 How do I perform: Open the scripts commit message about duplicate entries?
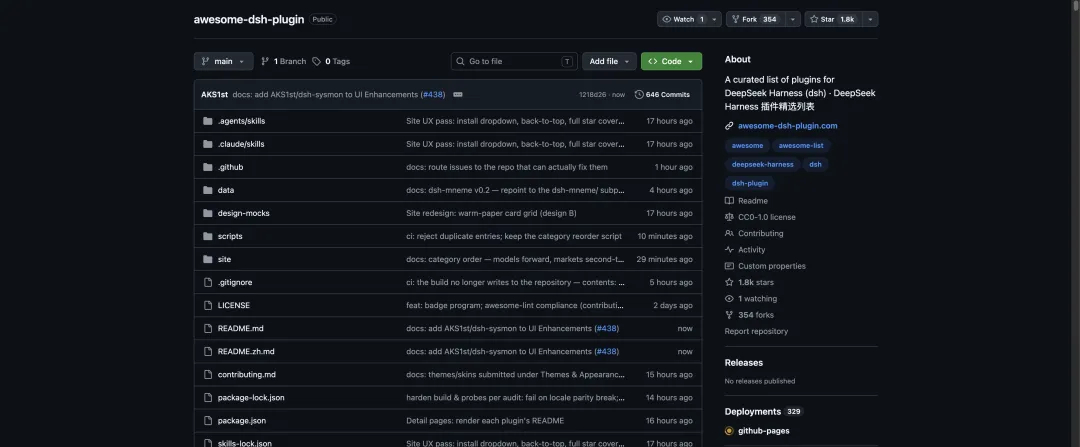click(x=514, y=236)
